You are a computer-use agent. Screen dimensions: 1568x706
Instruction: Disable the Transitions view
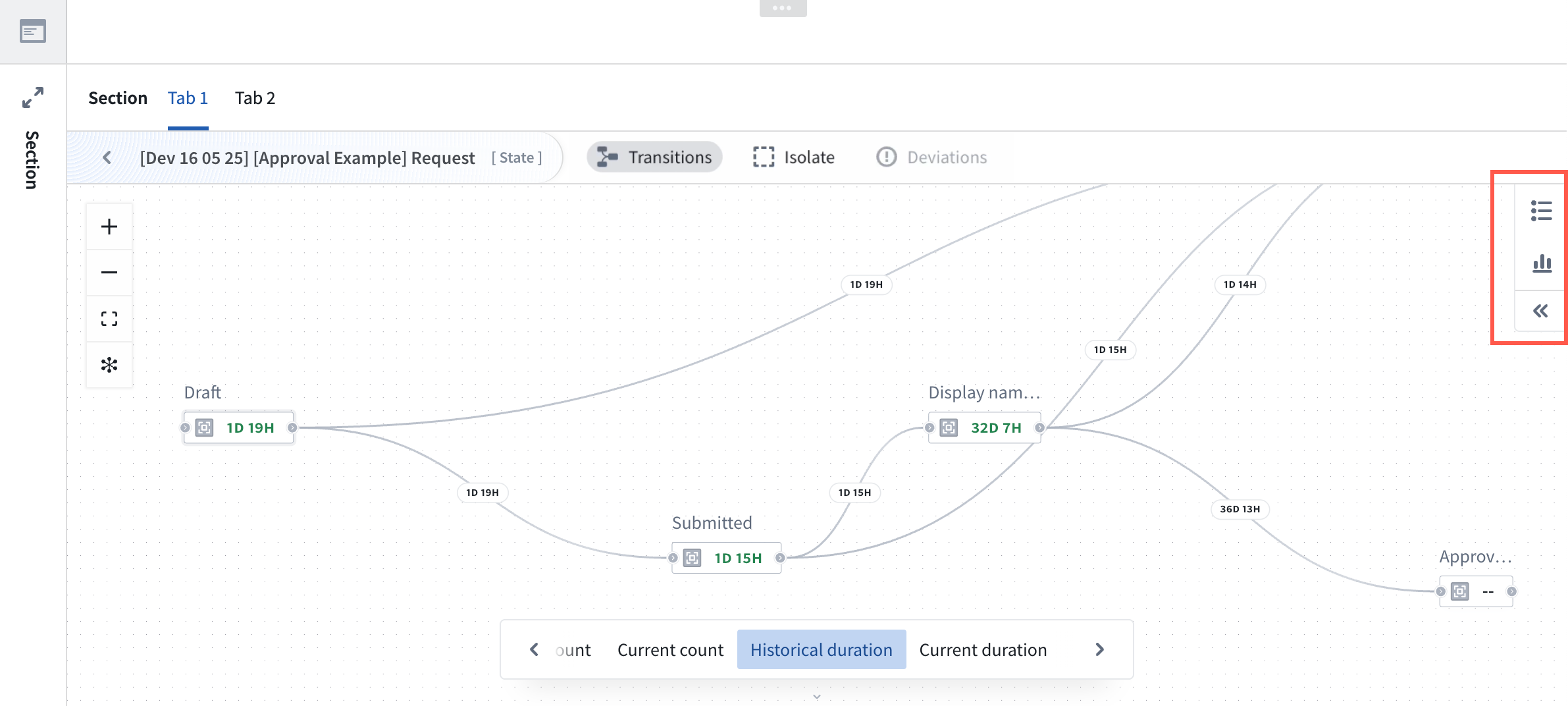click(x=654, y=157)
